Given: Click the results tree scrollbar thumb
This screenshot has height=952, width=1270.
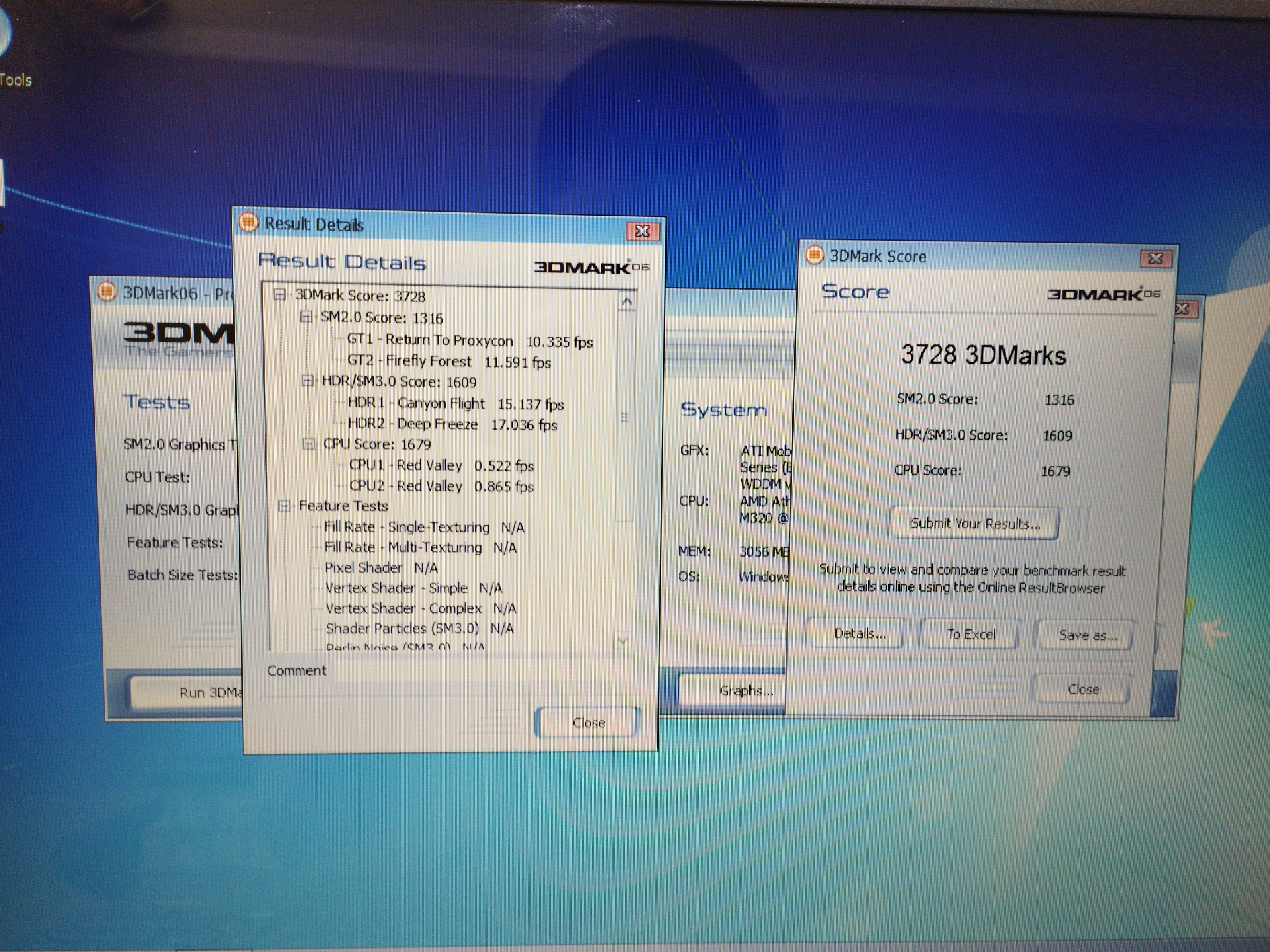Looking at the screenshot, I should [625, 416].
